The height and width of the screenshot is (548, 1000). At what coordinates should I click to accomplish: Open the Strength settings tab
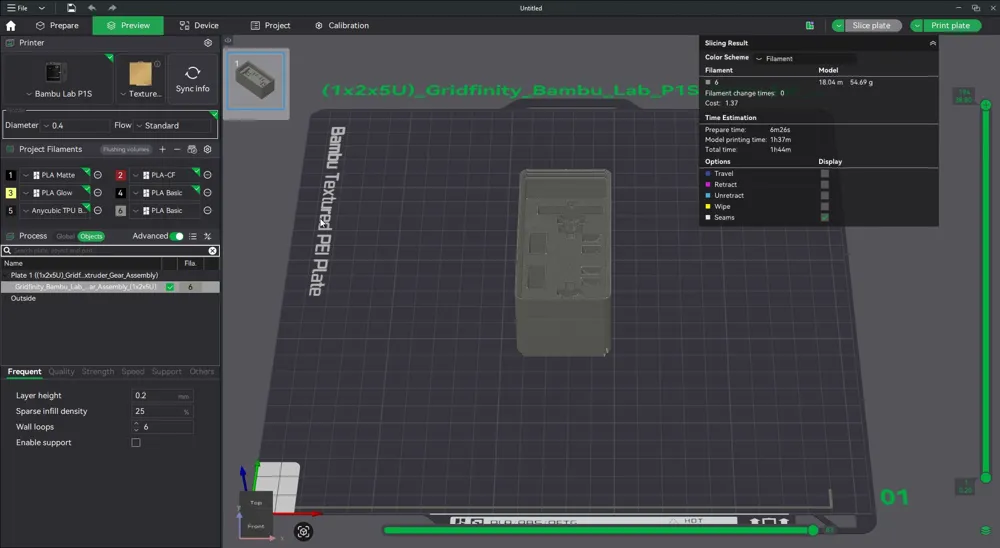coord(98,371)
